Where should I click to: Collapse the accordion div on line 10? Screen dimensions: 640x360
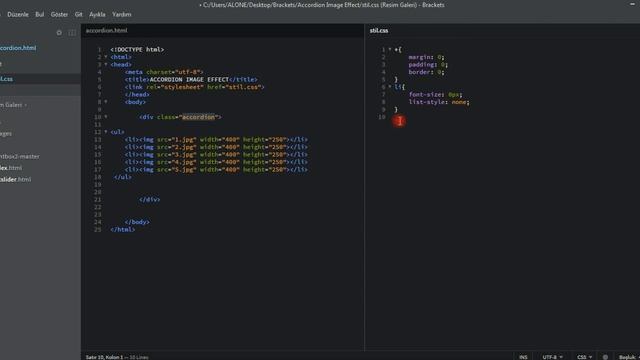pos(106,117)
